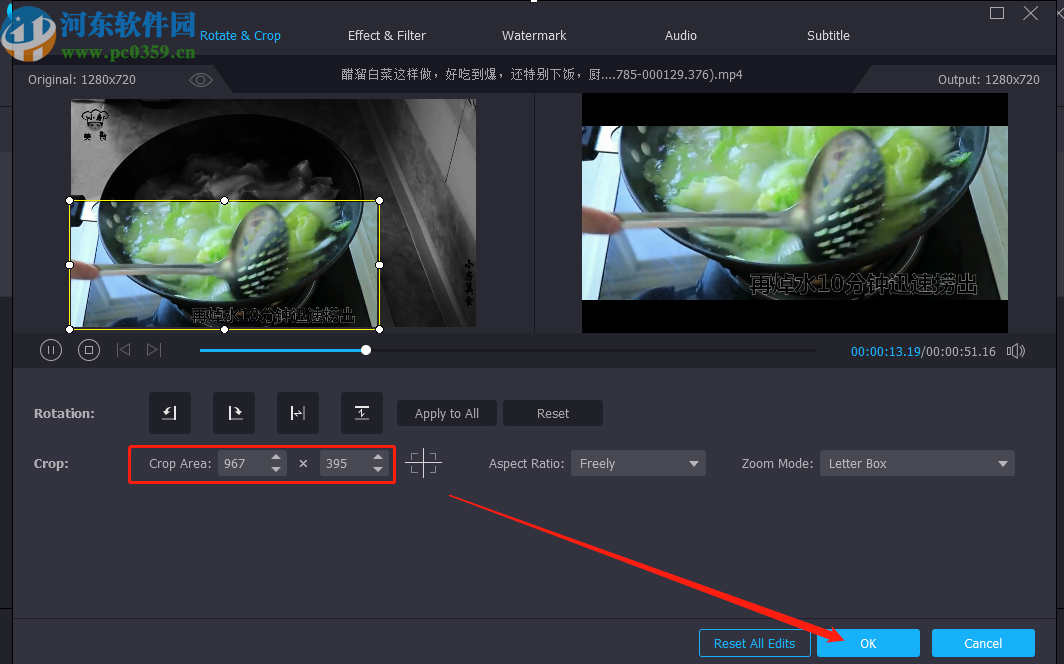The height and width of the screenshot is (664, 1064).
Task: Switch to the Watermark tab
Action: point(533,35)
